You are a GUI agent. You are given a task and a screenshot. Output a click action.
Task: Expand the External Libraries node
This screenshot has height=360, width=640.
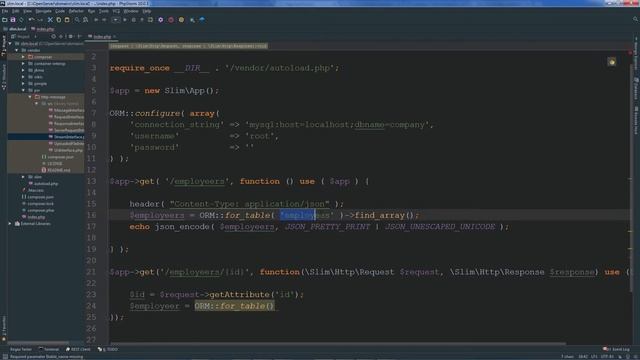pyautogui.click(x=10, y=224)
